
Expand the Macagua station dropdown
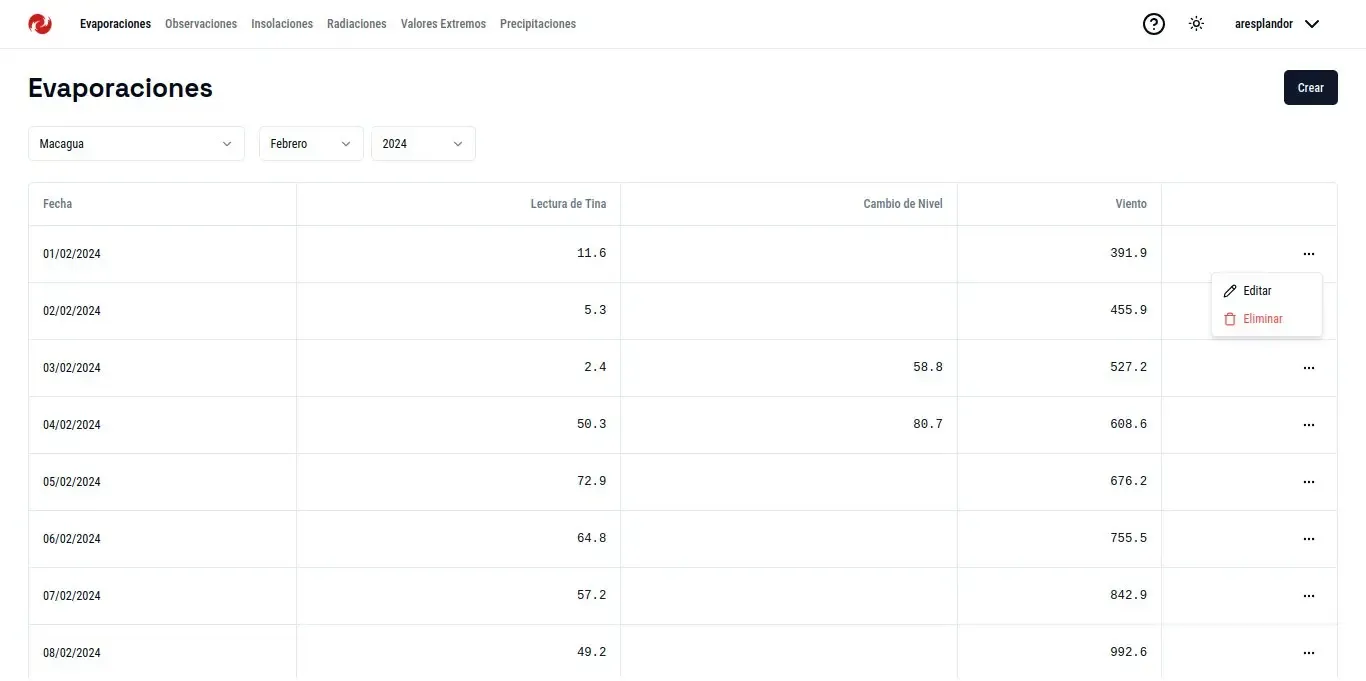click(x=136, y=144)
